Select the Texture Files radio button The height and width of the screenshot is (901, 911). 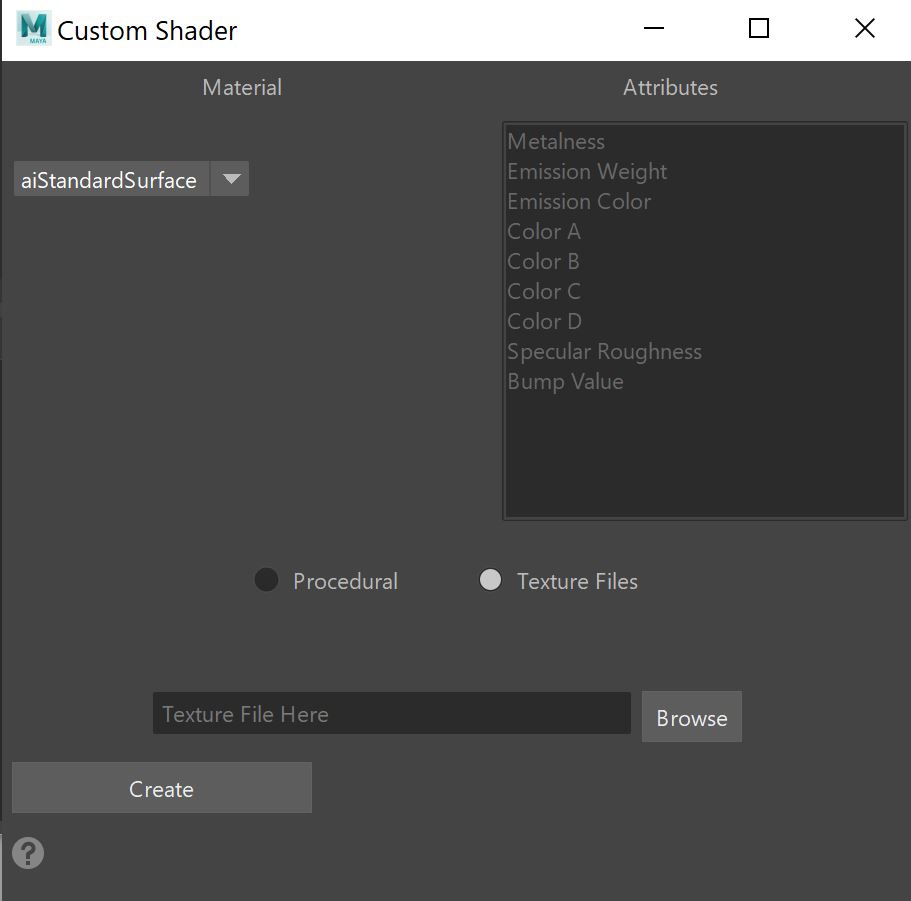(x=490, y=580)
